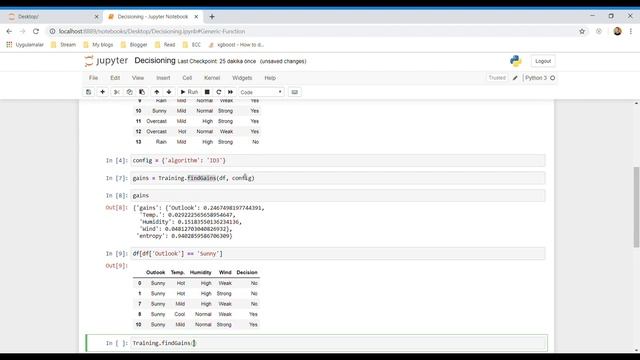
Task: Click the Decision column header in Out[9]
Action: point(247,272)
